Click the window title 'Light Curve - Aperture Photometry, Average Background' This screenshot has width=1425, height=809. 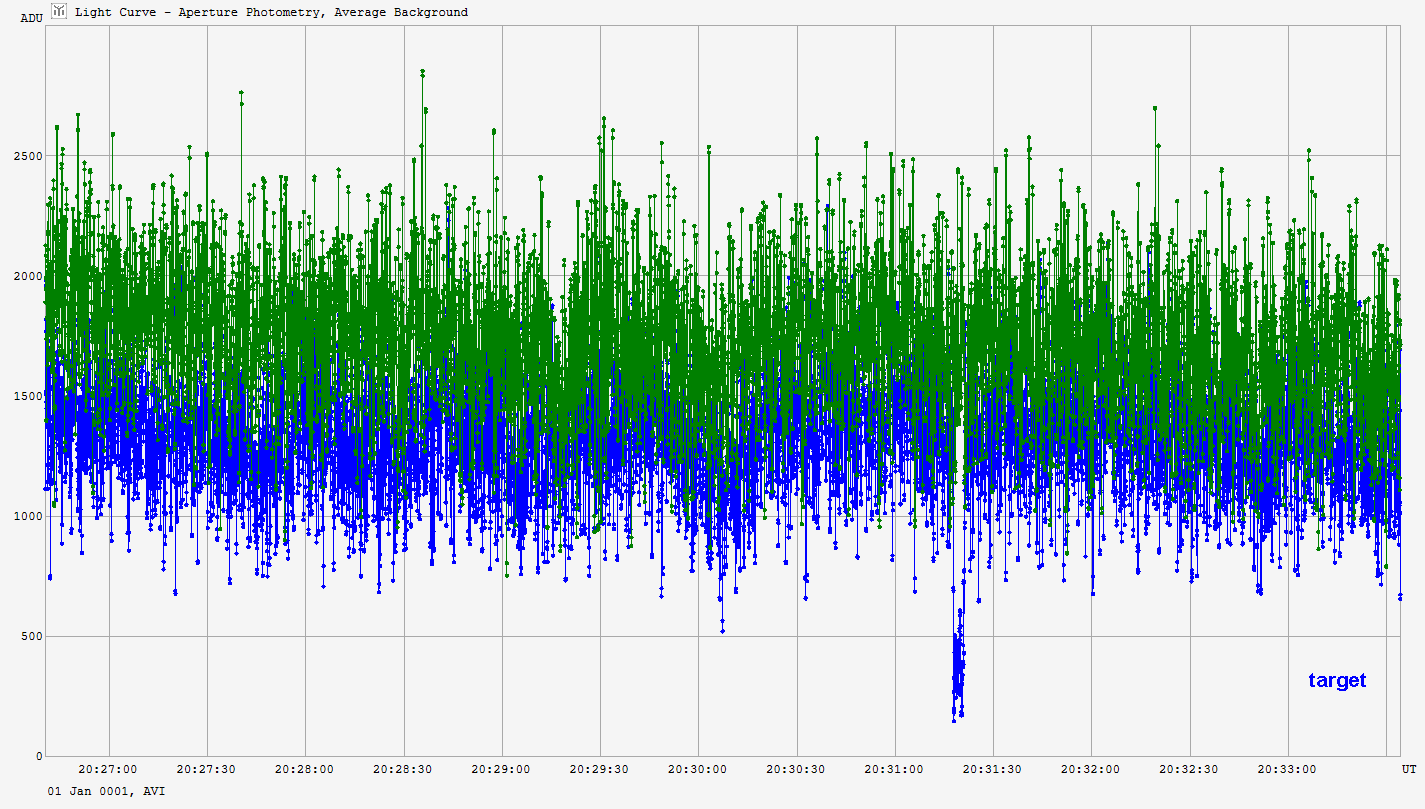pyautogui.click(x=271, y=12)
